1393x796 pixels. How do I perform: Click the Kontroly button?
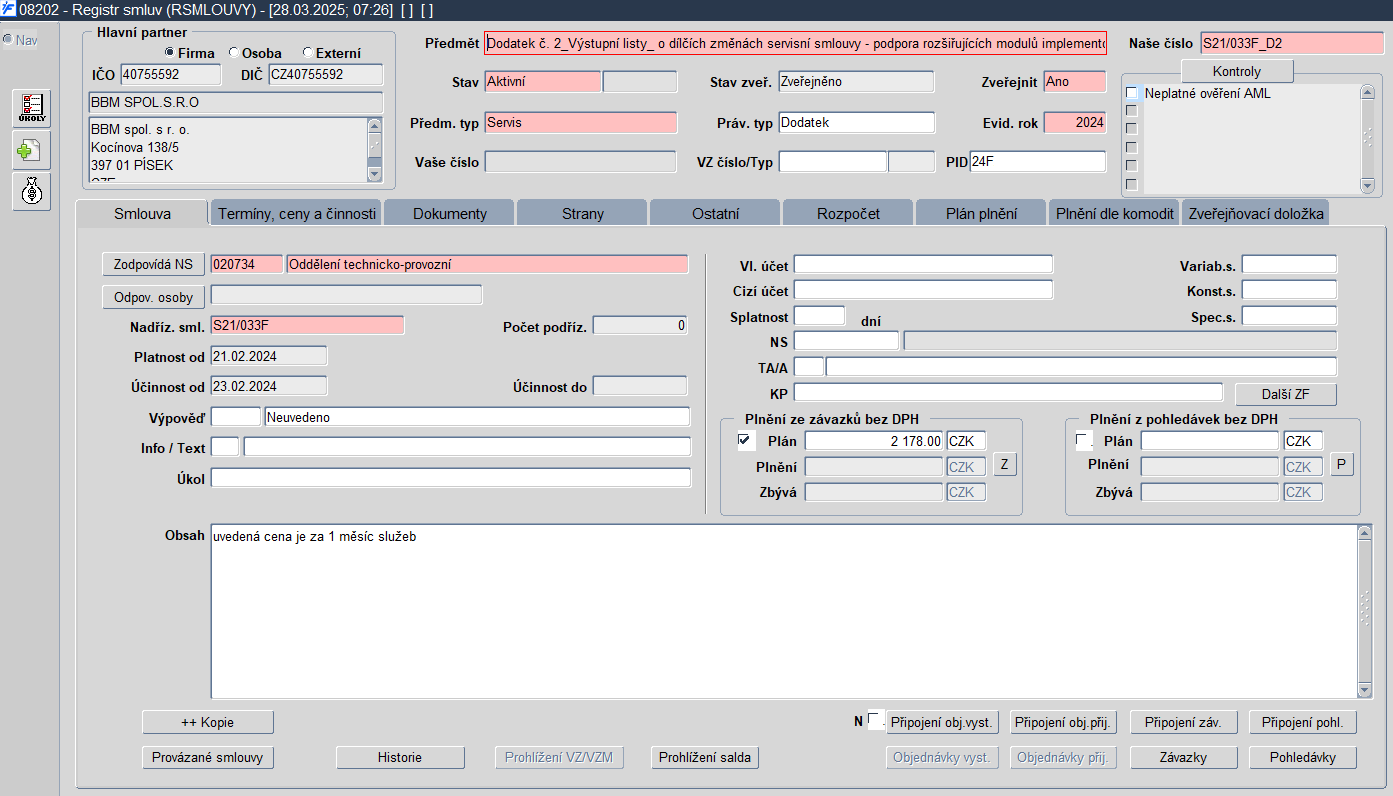pyautogui.click(x=1237, y=71)
